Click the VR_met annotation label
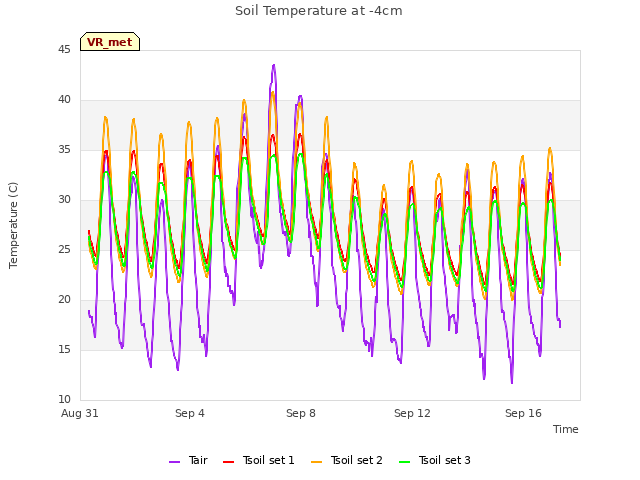This screenshot has width=640, height=480. [110, 42]
